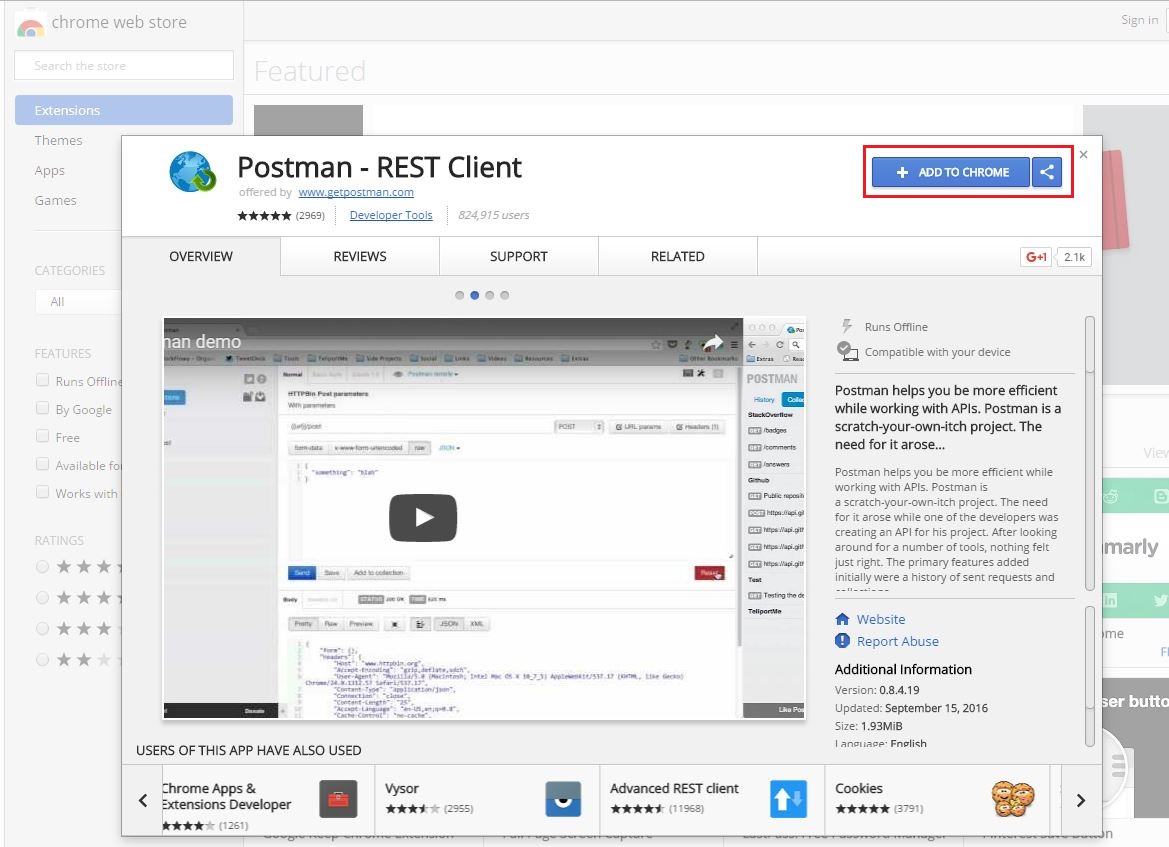Click the Compatible with your device icon
This screenshot has height=847, width=1169.
click(x=847, y=350)
